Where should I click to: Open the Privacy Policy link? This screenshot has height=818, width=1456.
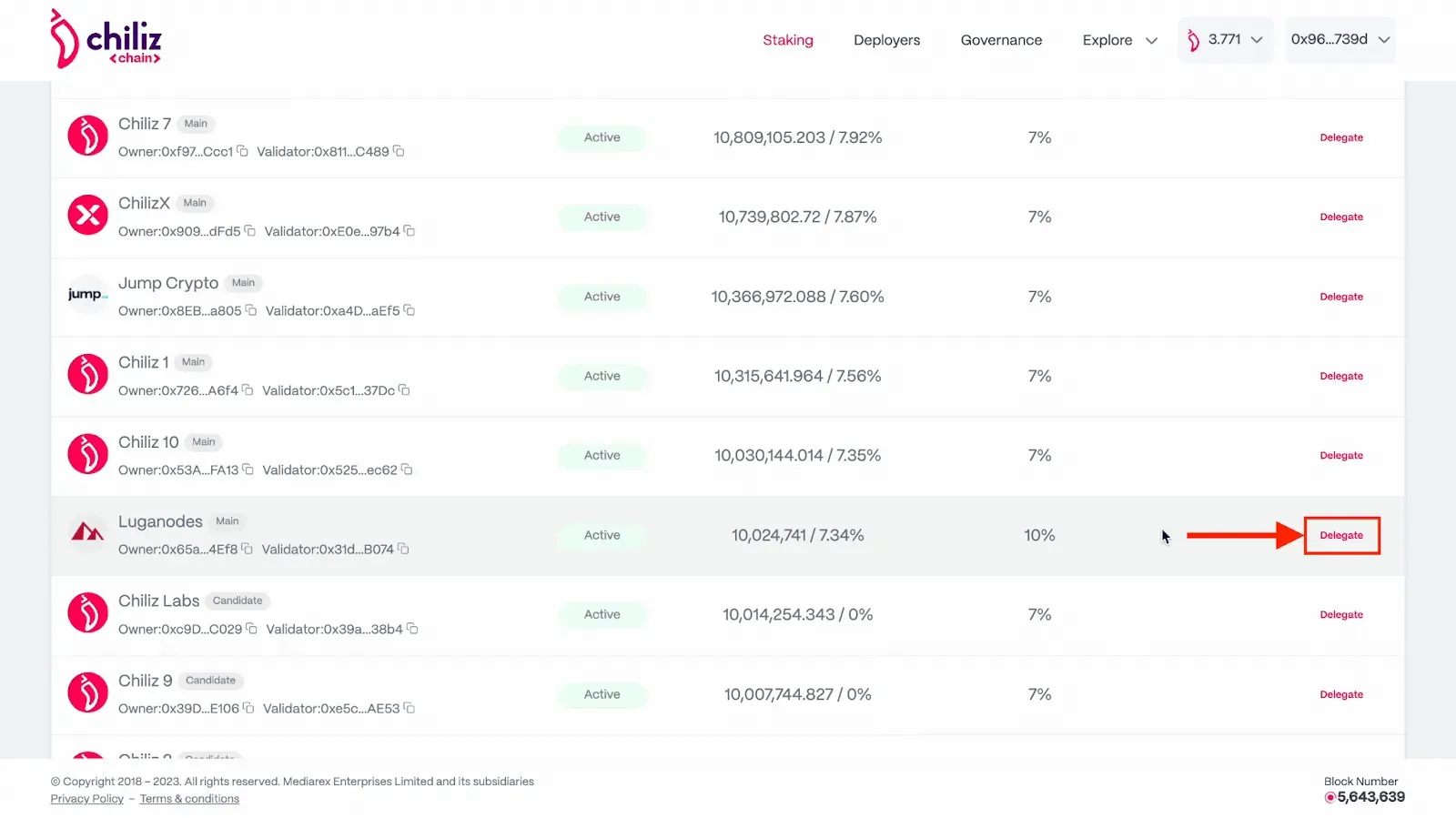[x=87, y=799]
